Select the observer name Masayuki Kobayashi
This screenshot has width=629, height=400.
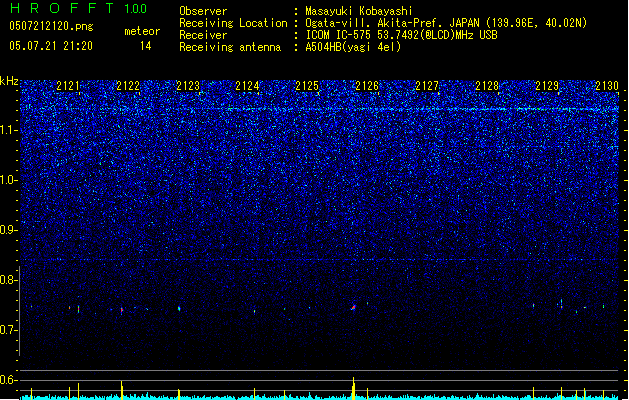(x=359, y=11)
